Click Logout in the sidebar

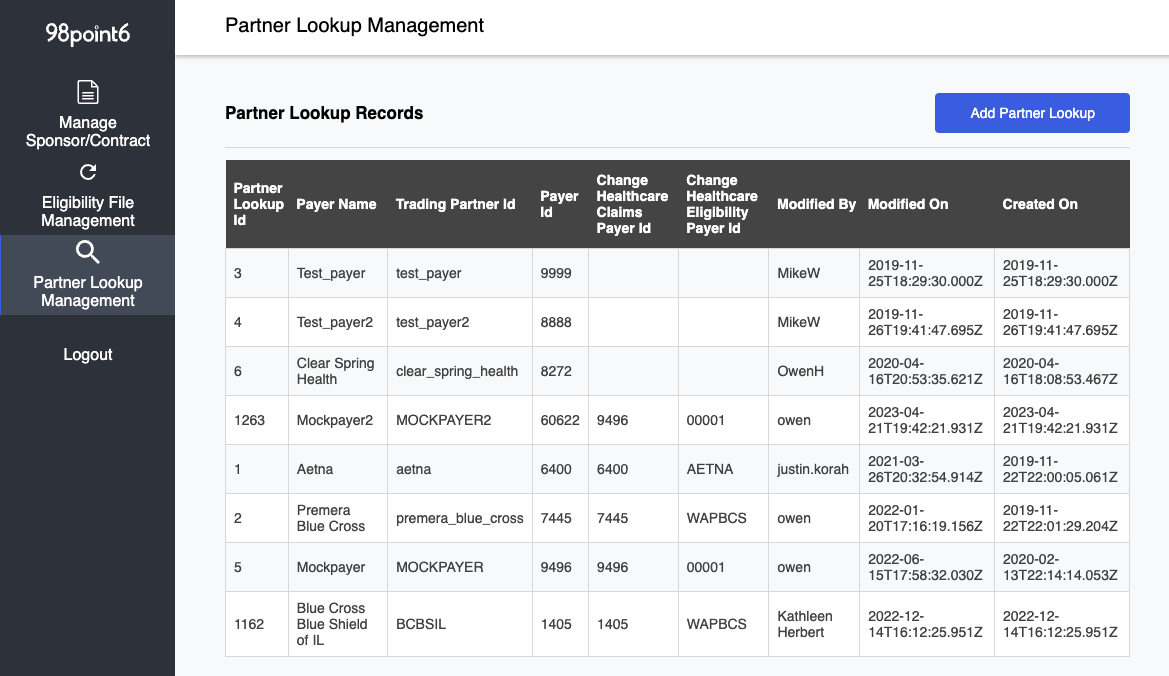(88, 355)
